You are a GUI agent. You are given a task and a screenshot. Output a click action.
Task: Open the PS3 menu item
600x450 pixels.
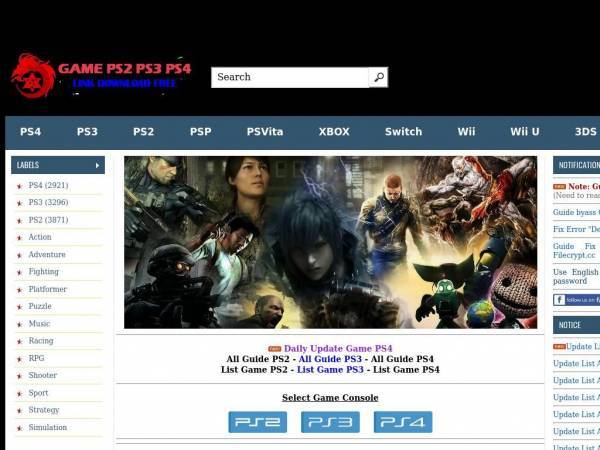87,132
